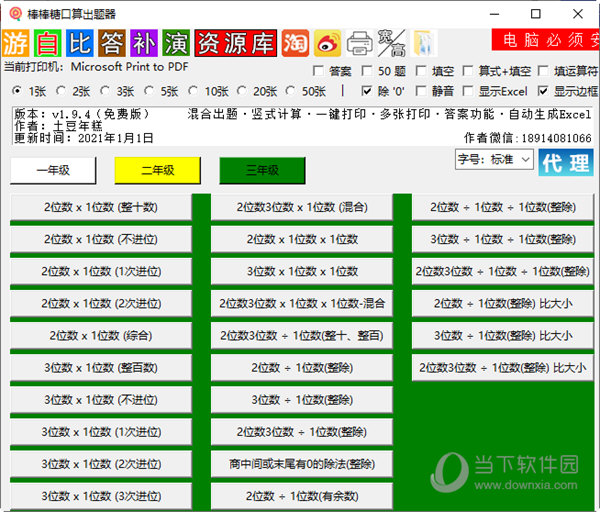Click the purple 补 icon
The image size is (600, 512).
tap(143, 43)
